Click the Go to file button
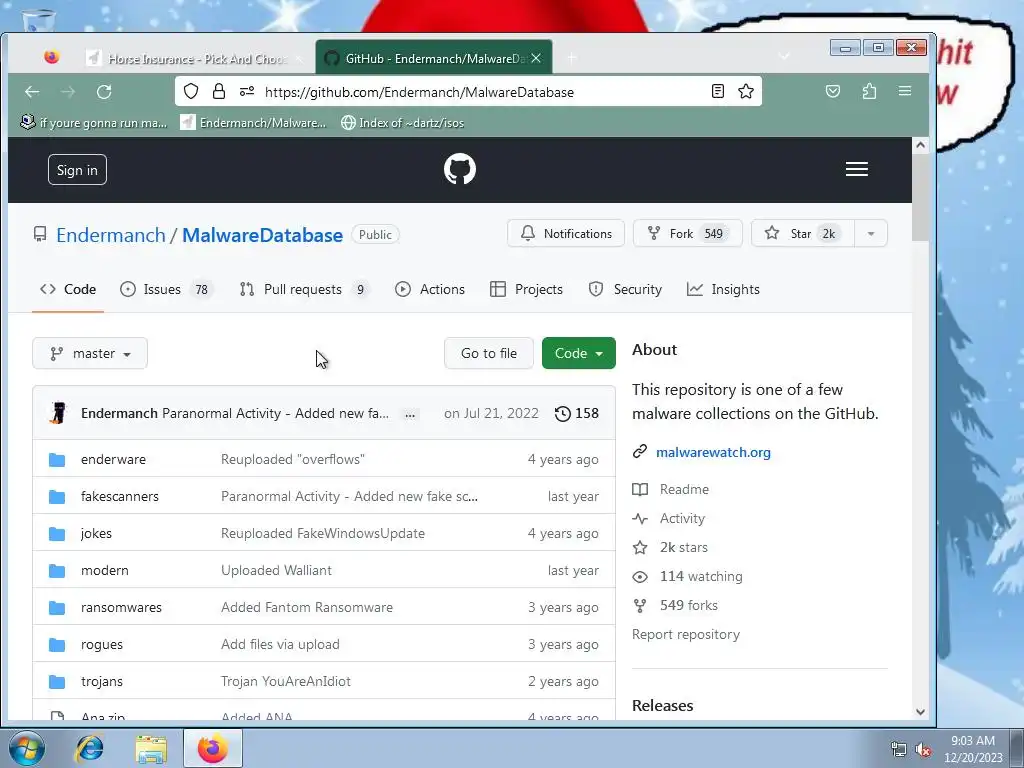This screenshot has height=768, width=1024. pyautogui.click(x=488, y=353)
